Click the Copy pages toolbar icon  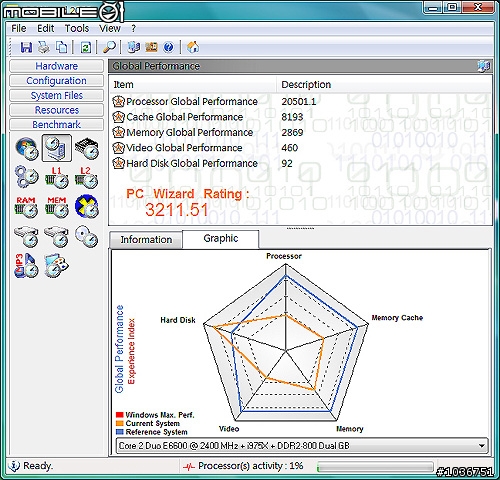(61, 47)
